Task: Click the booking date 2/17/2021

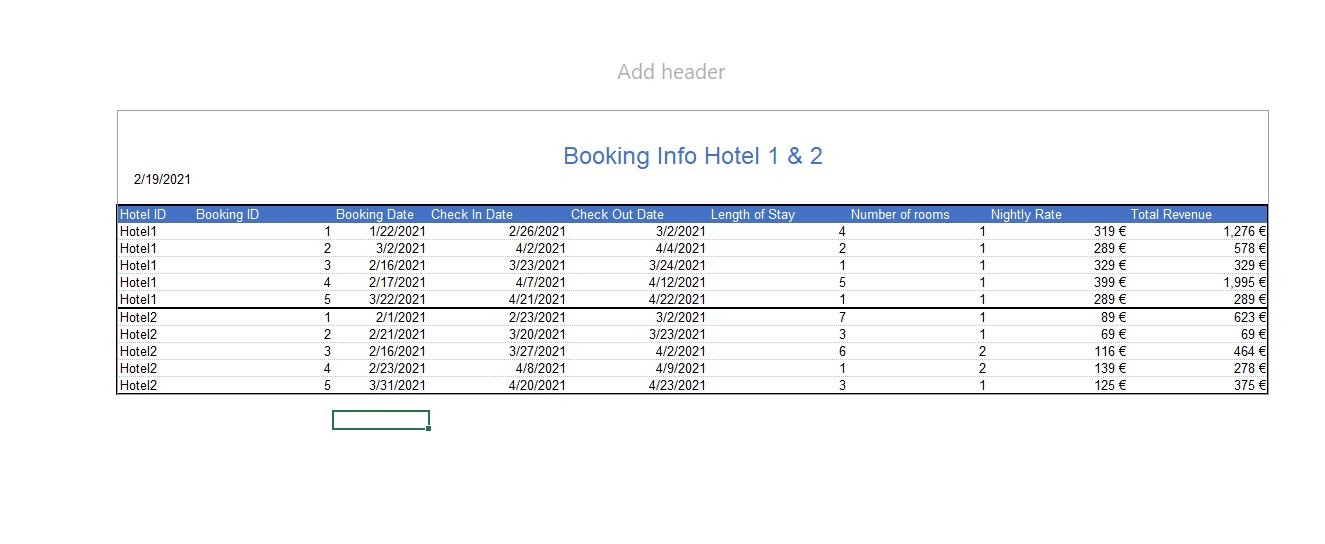Action: 397,282
